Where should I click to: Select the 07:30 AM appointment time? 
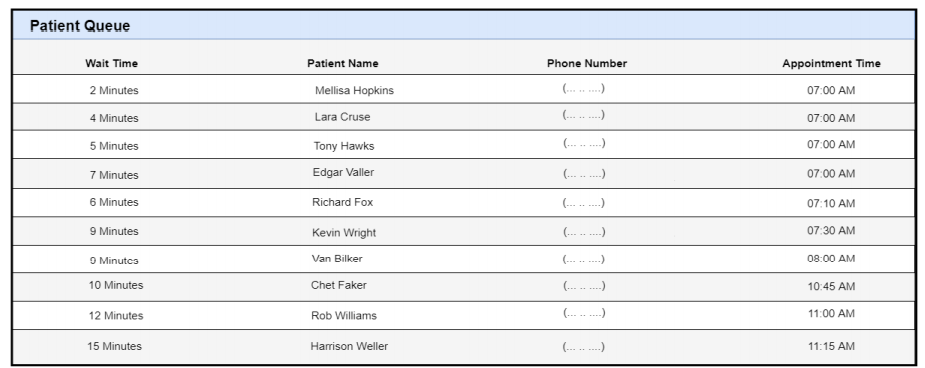coord(831,231)
